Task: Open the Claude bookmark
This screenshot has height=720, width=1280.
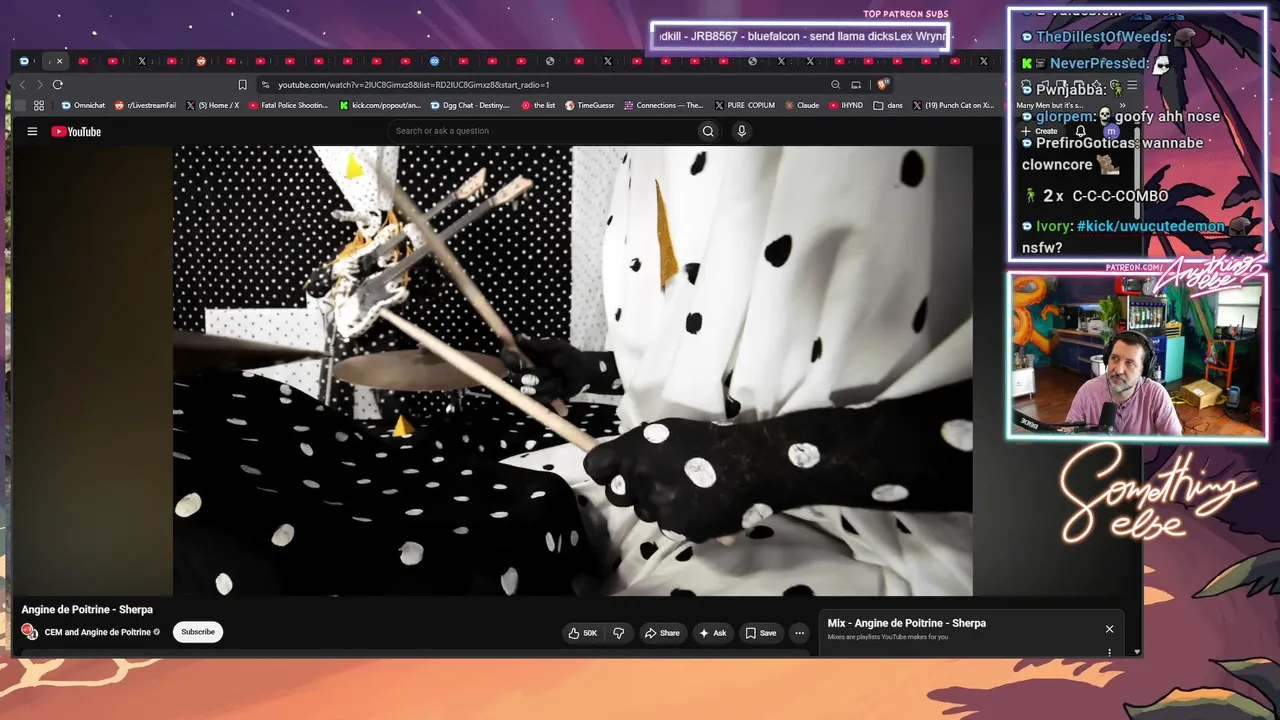Action: 802,105
